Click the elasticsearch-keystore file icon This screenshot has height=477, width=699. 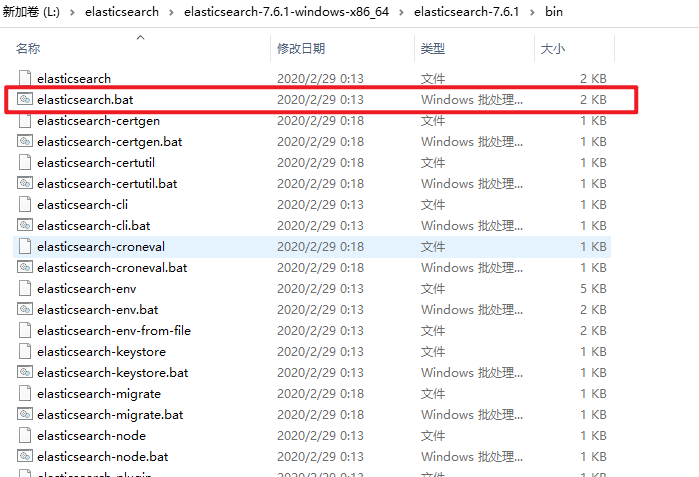[x=25, y=351]
